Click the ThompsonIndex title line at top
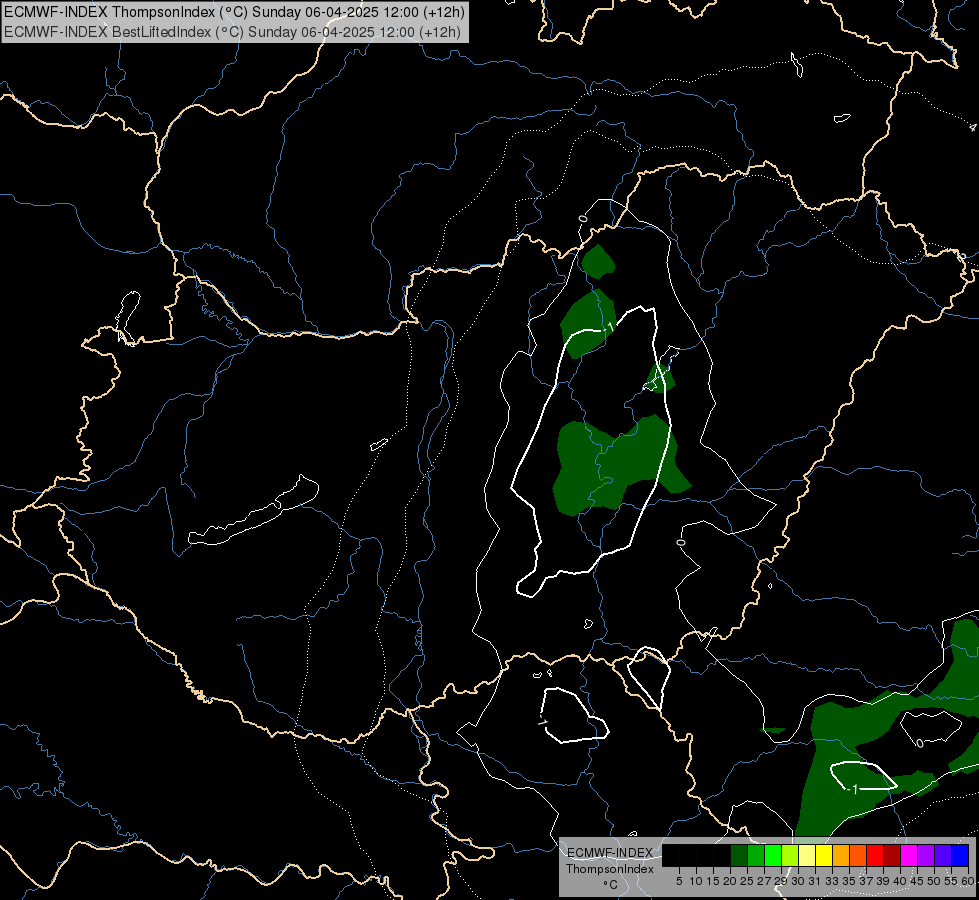The width and height of the screenshot is (979, 900). pyautogui.click(x=234, y=12)
